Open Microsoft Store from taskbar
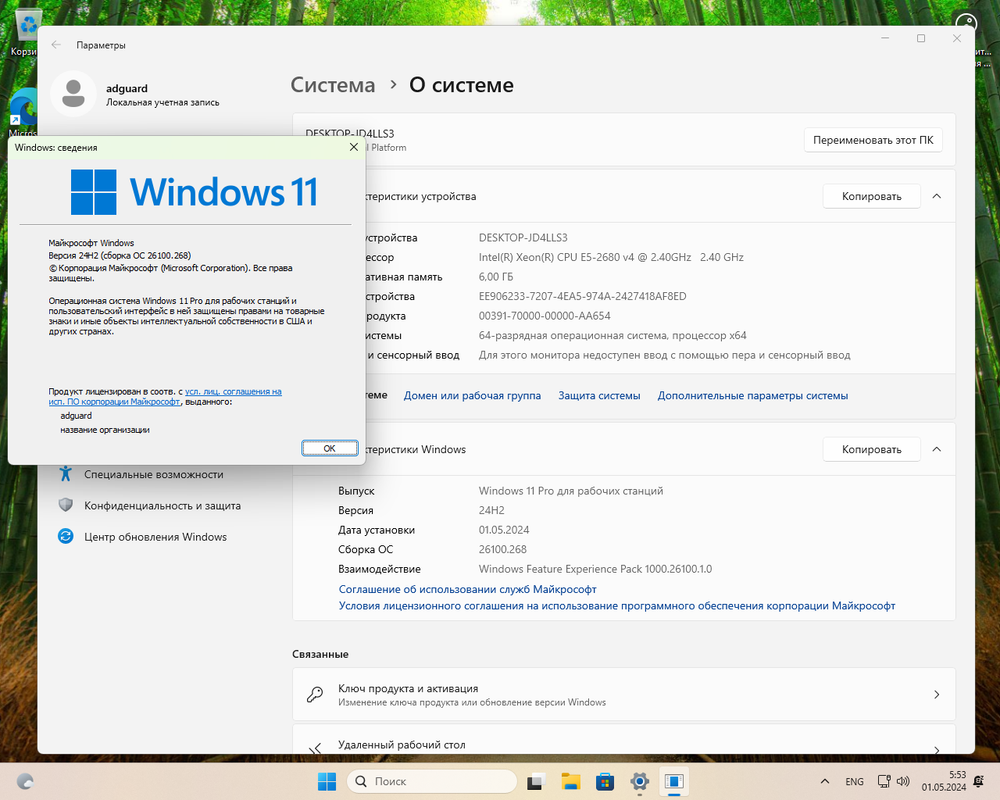The width and height of the screenshot is (1000, 800). pyautogui.click(x=605, y=781)
